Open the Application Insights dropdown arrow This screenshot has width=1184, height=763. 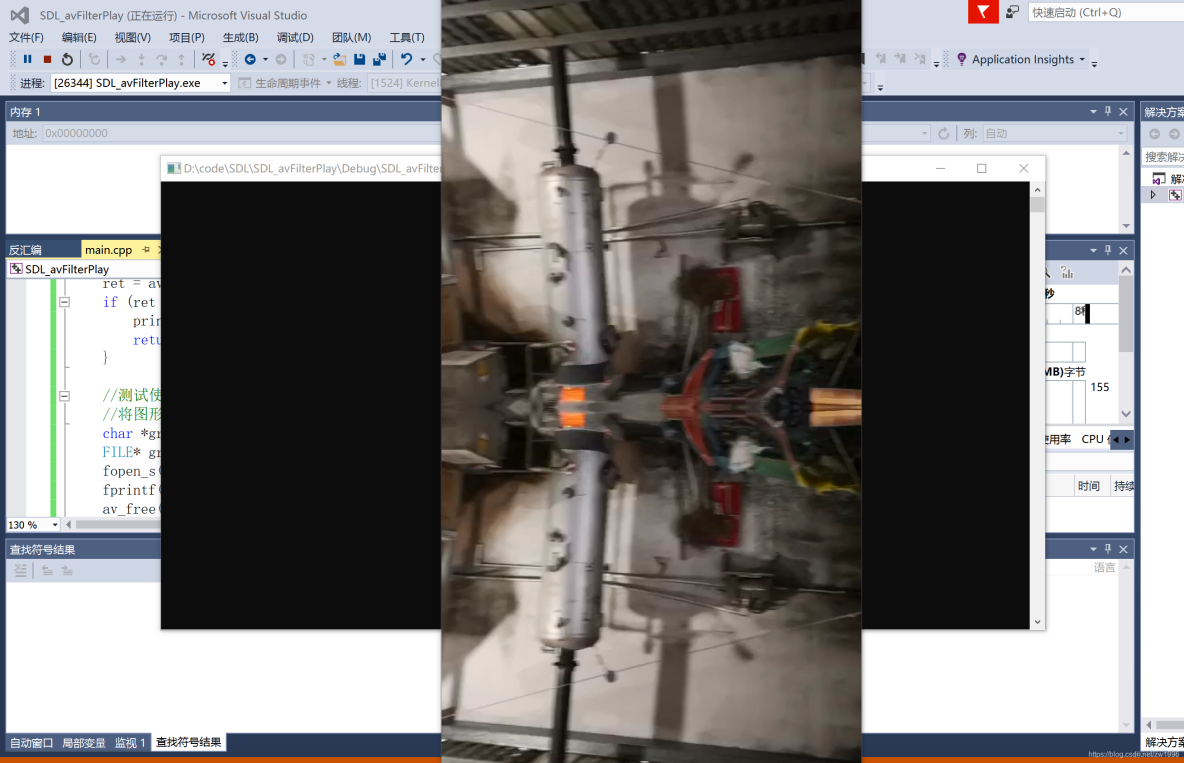pos(1082,59)
